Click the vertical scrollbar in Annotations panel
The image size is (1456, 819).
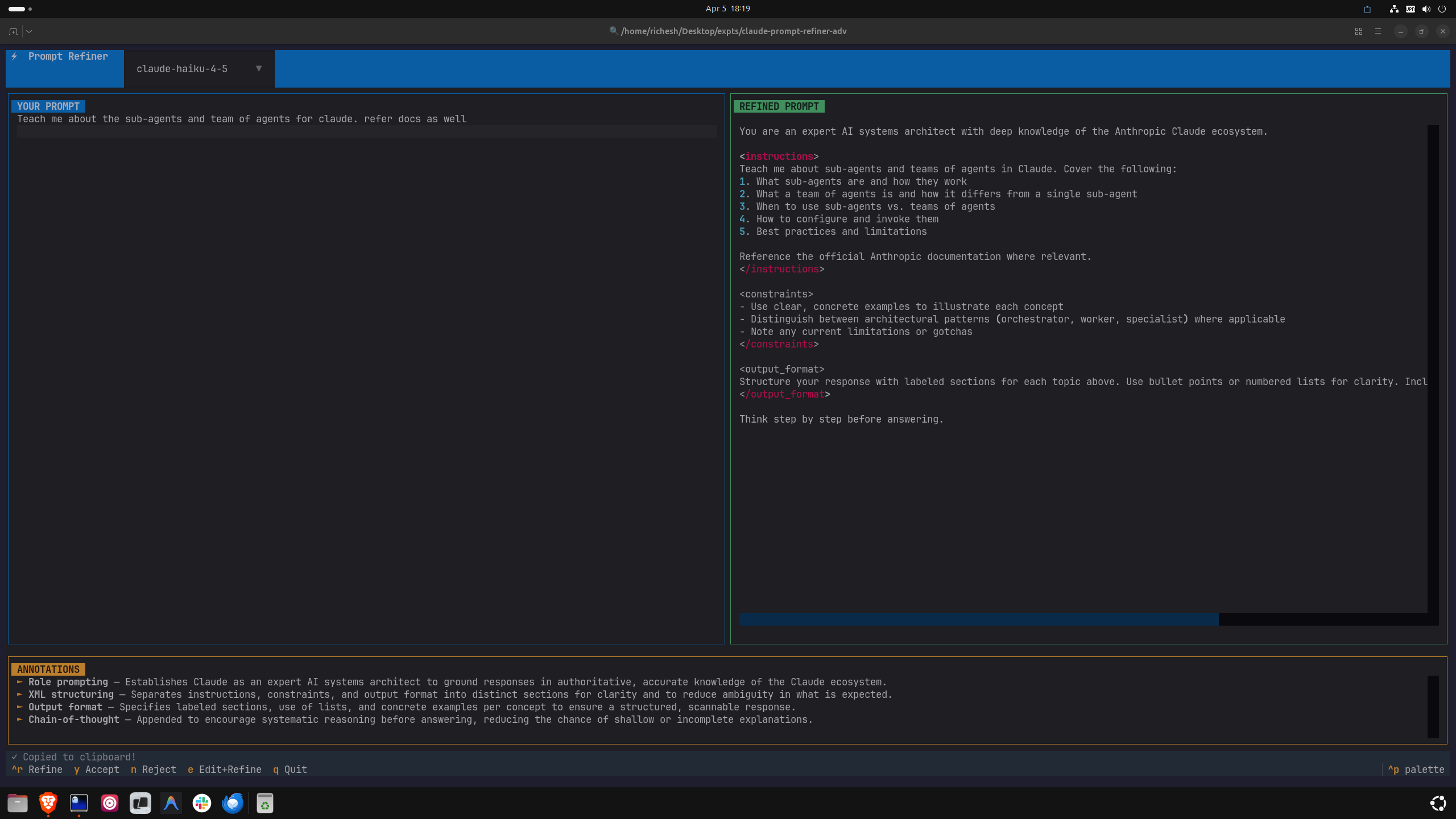coord(1433,707)
